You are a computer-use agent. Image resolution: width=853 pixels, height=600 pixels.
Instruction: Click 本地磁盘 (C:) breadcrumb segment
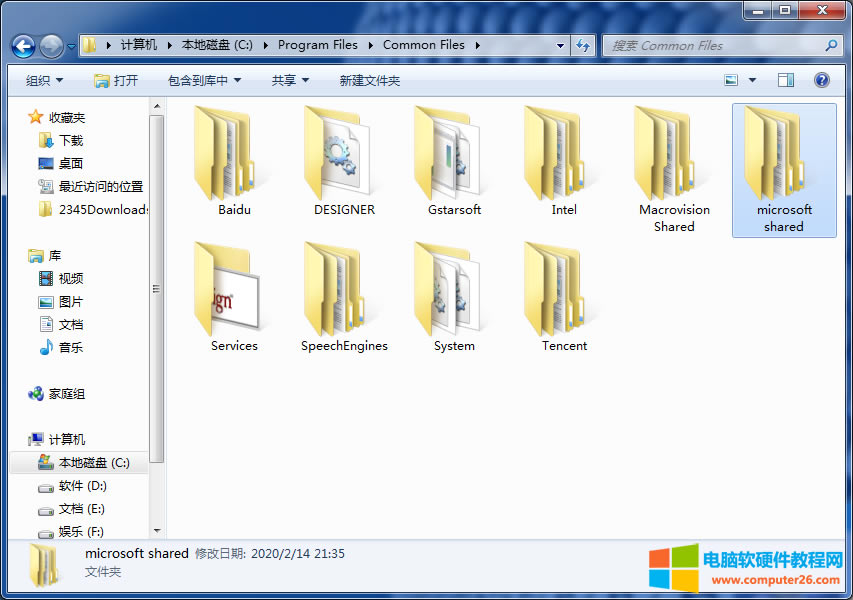(217, 45)
